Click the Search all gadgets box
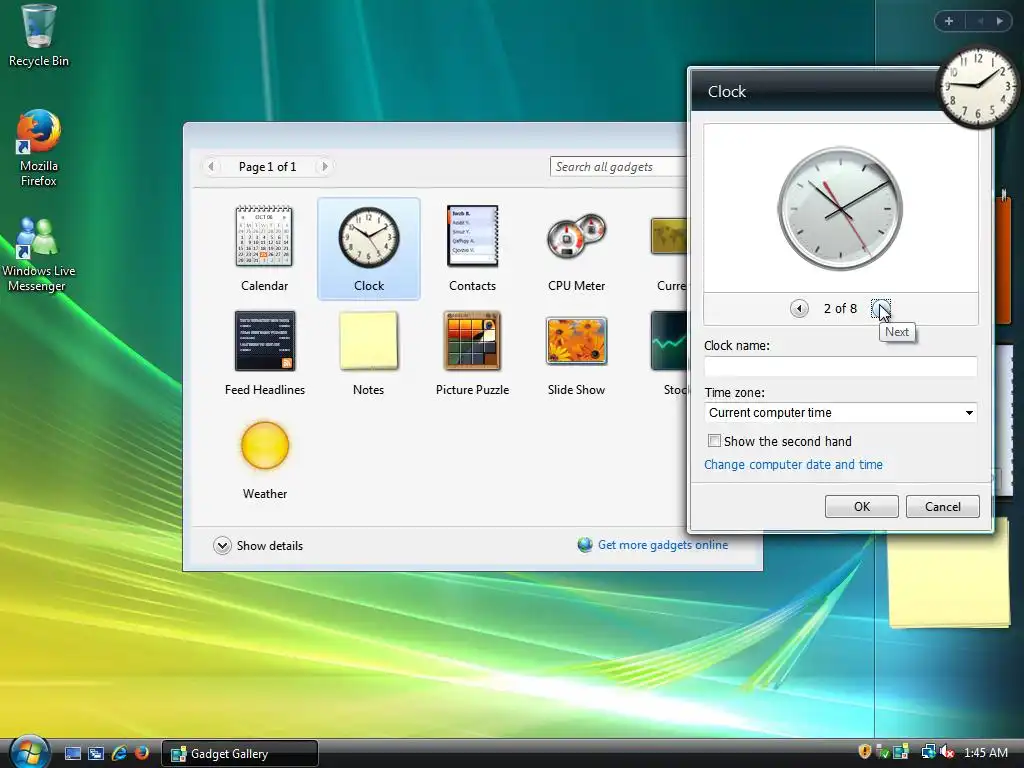This screenshot has height=768, width=1024. 618,167
